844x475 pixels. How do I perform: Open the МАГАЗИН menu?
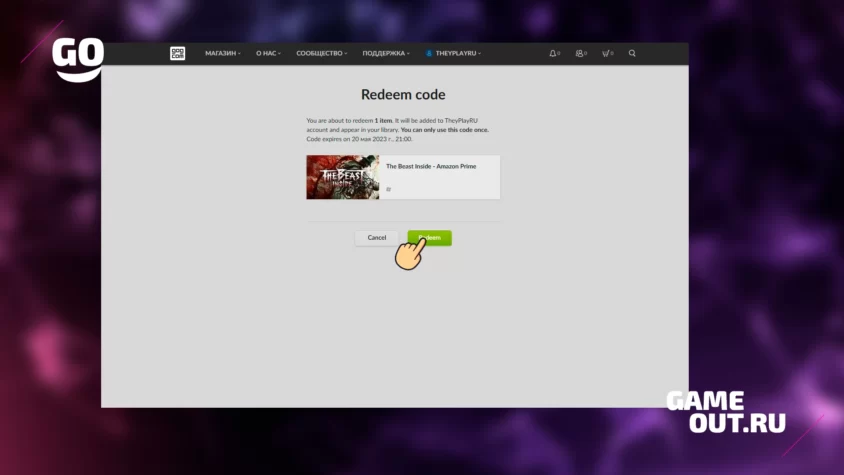pyautogui.click(x=223, y=53)
